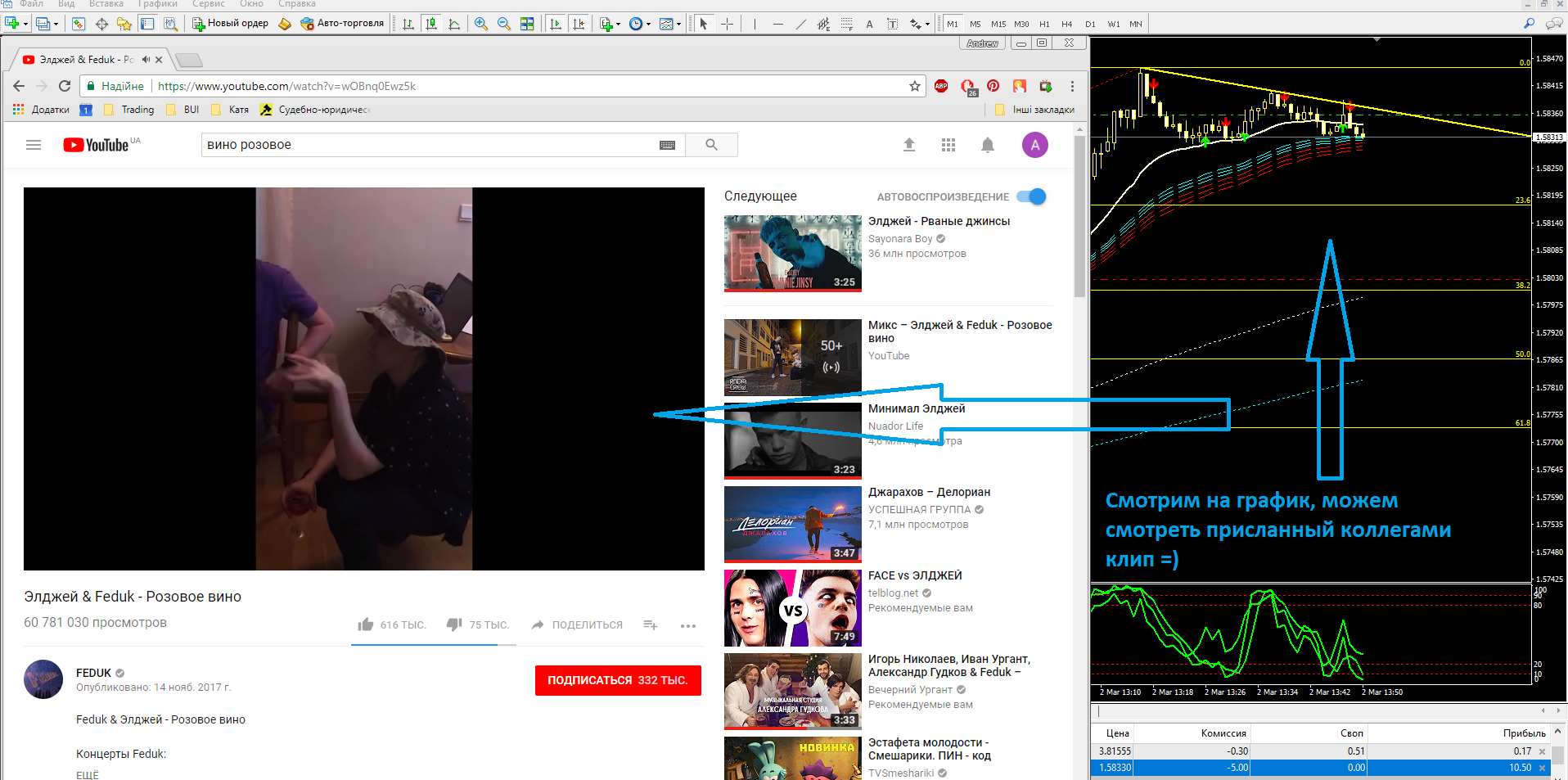
Task: Click Новый ордер button
Action: coord(230,24)
